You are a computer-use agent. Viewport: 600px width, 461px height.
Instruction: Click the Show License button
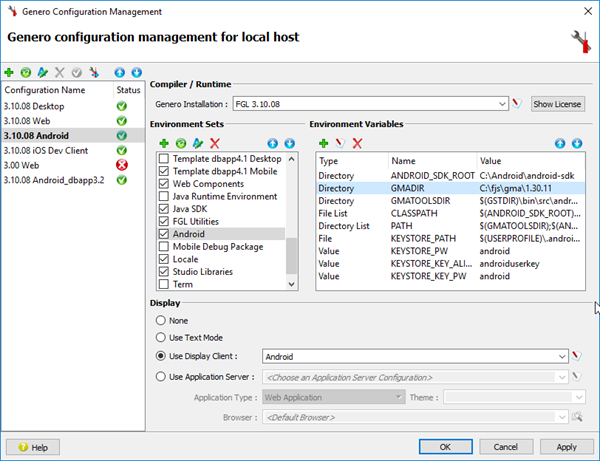coord(558,104)
